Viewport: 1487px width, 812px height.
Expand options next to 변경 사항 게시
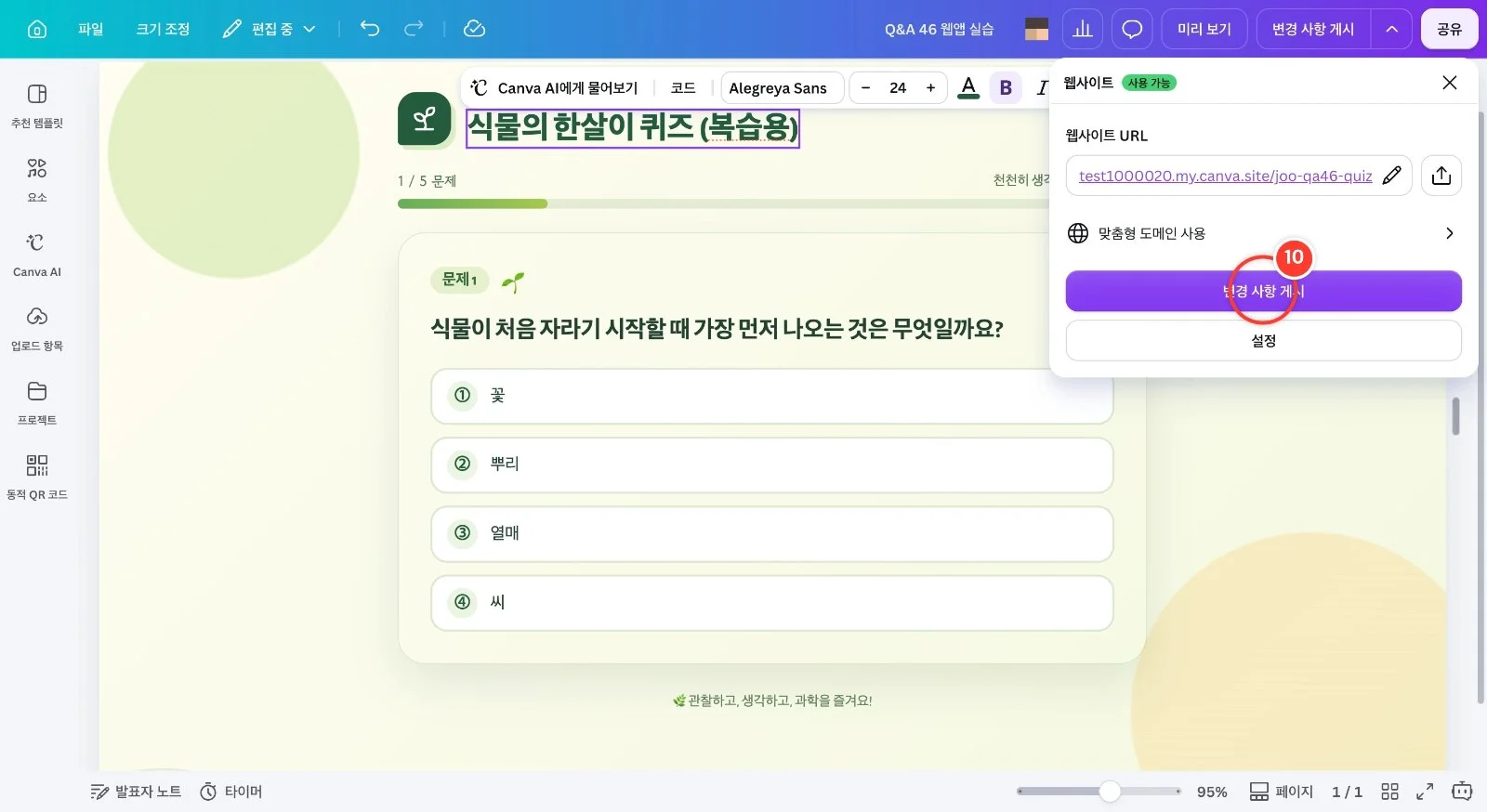[x=1391, y=29]
